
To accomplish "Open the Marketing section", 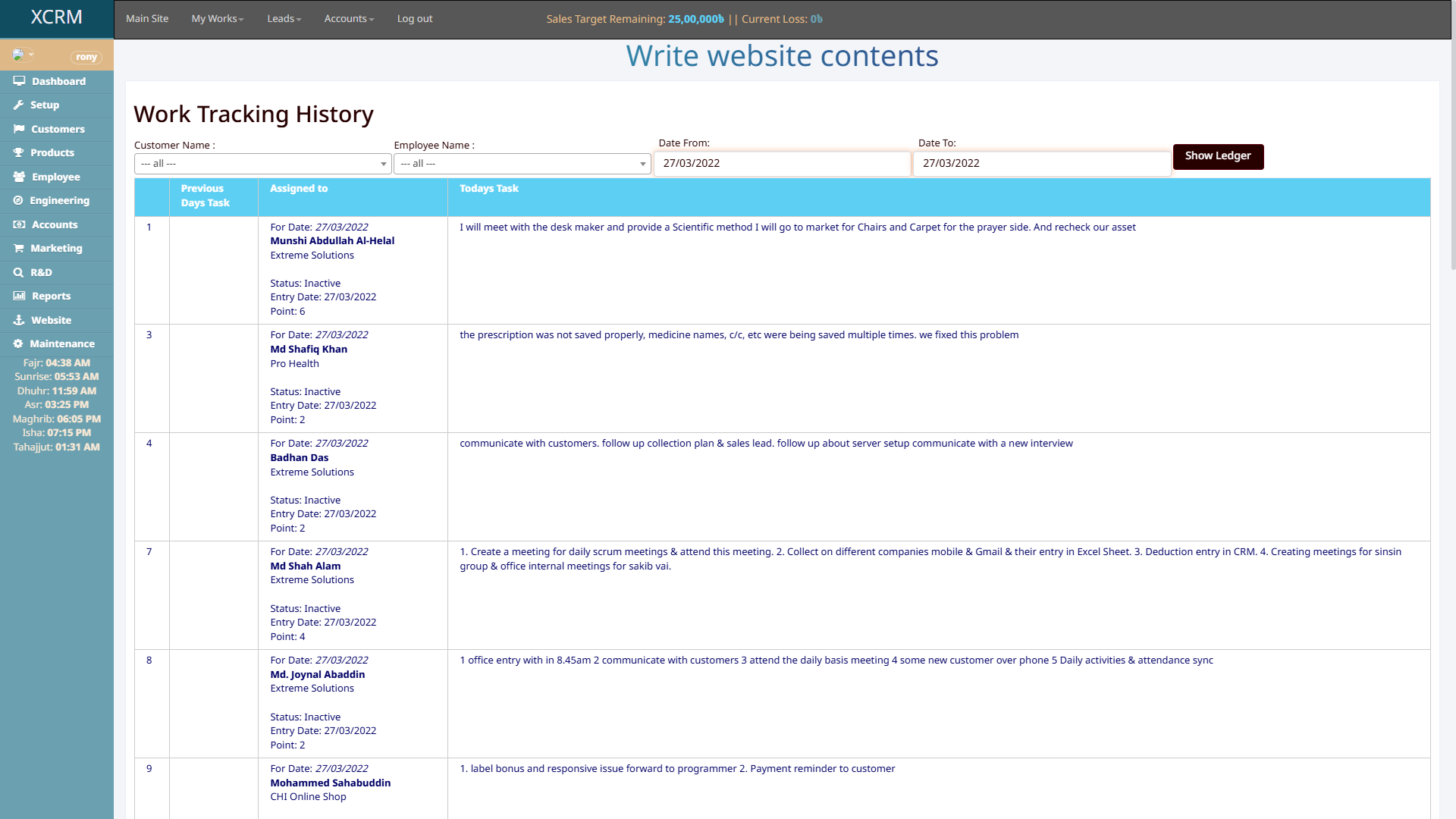I will click(56, 248).
